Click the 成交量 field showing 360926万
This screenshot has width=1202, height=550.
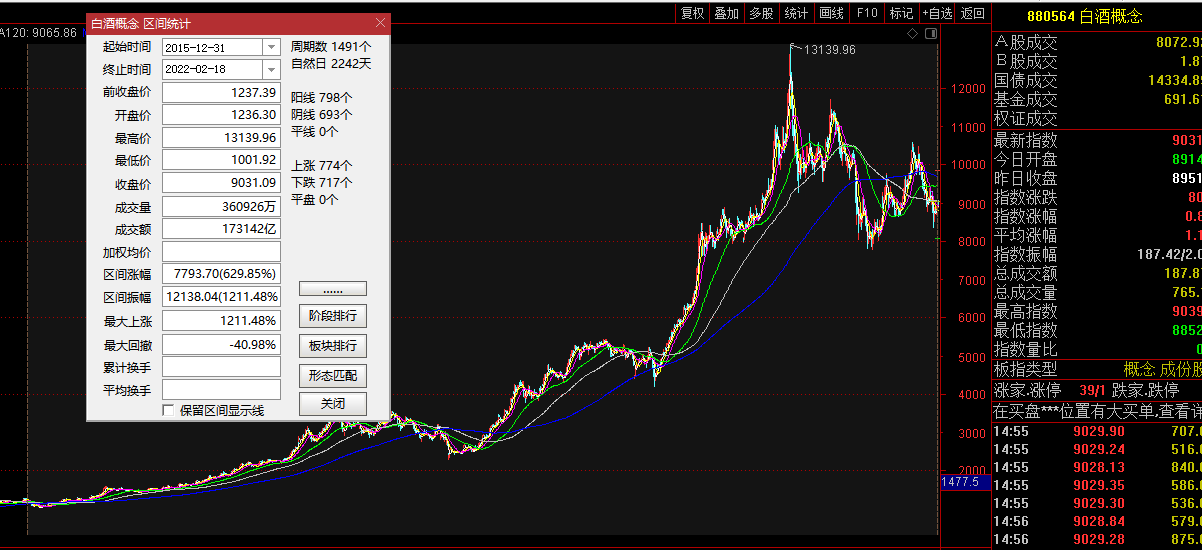tap(221, 206)
